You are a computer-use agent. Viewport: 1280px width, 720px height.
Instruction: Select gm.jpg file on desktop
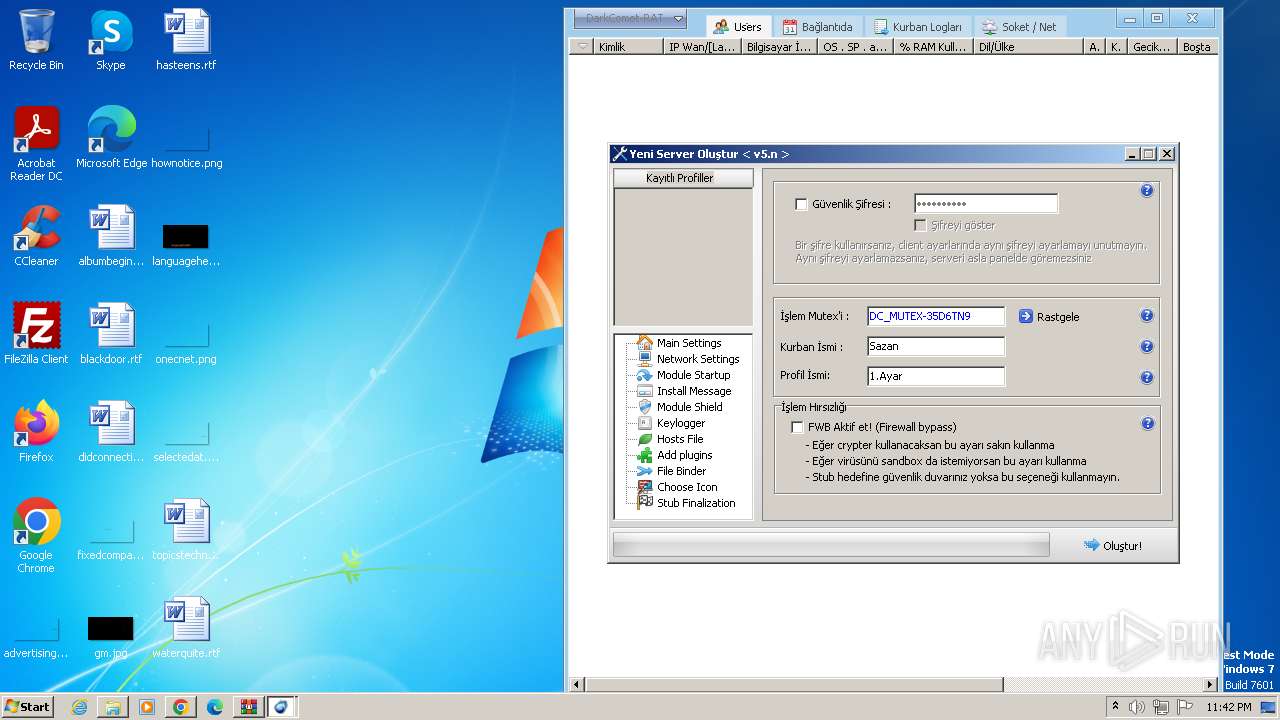click(111, 636)
